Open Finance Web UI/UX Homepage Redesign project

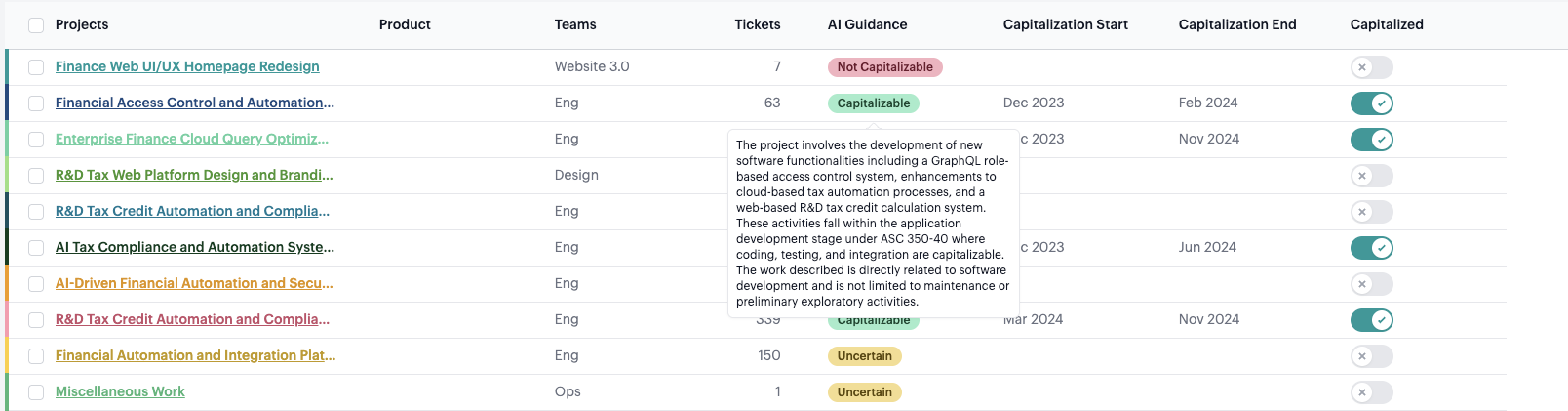point(187,66)
